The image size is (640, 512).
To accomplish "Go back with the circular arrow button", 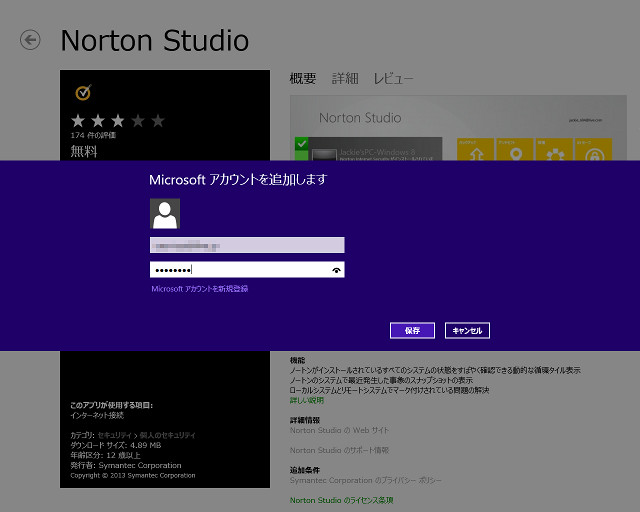I will [x=30, y=40].
